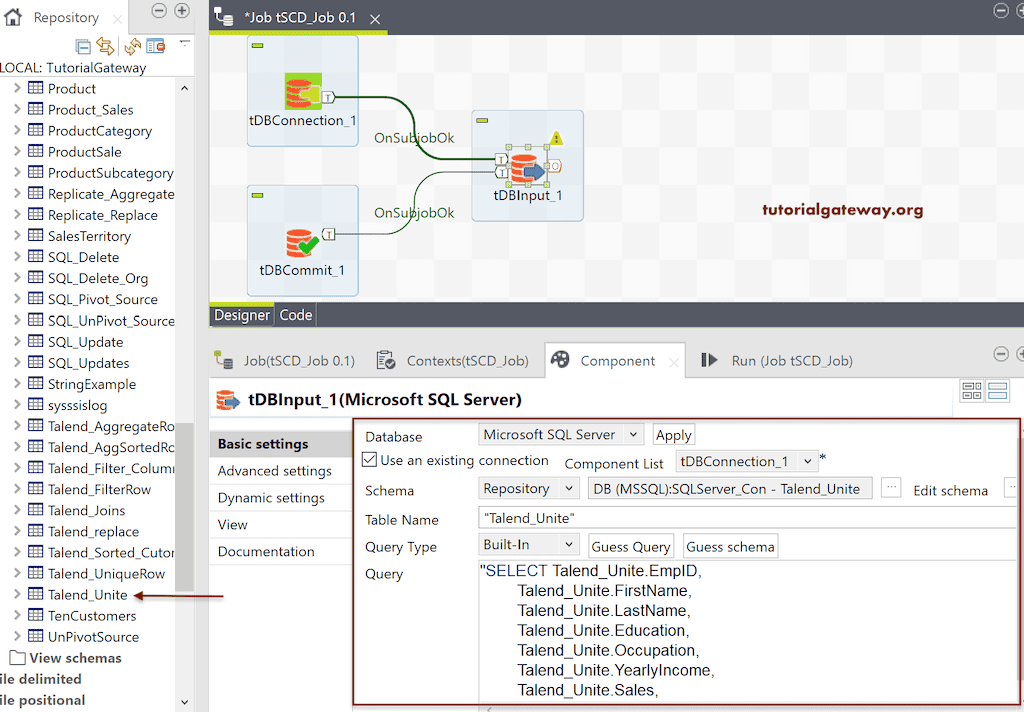
Task: Switch to the Code tab
Action: [295, 314]
